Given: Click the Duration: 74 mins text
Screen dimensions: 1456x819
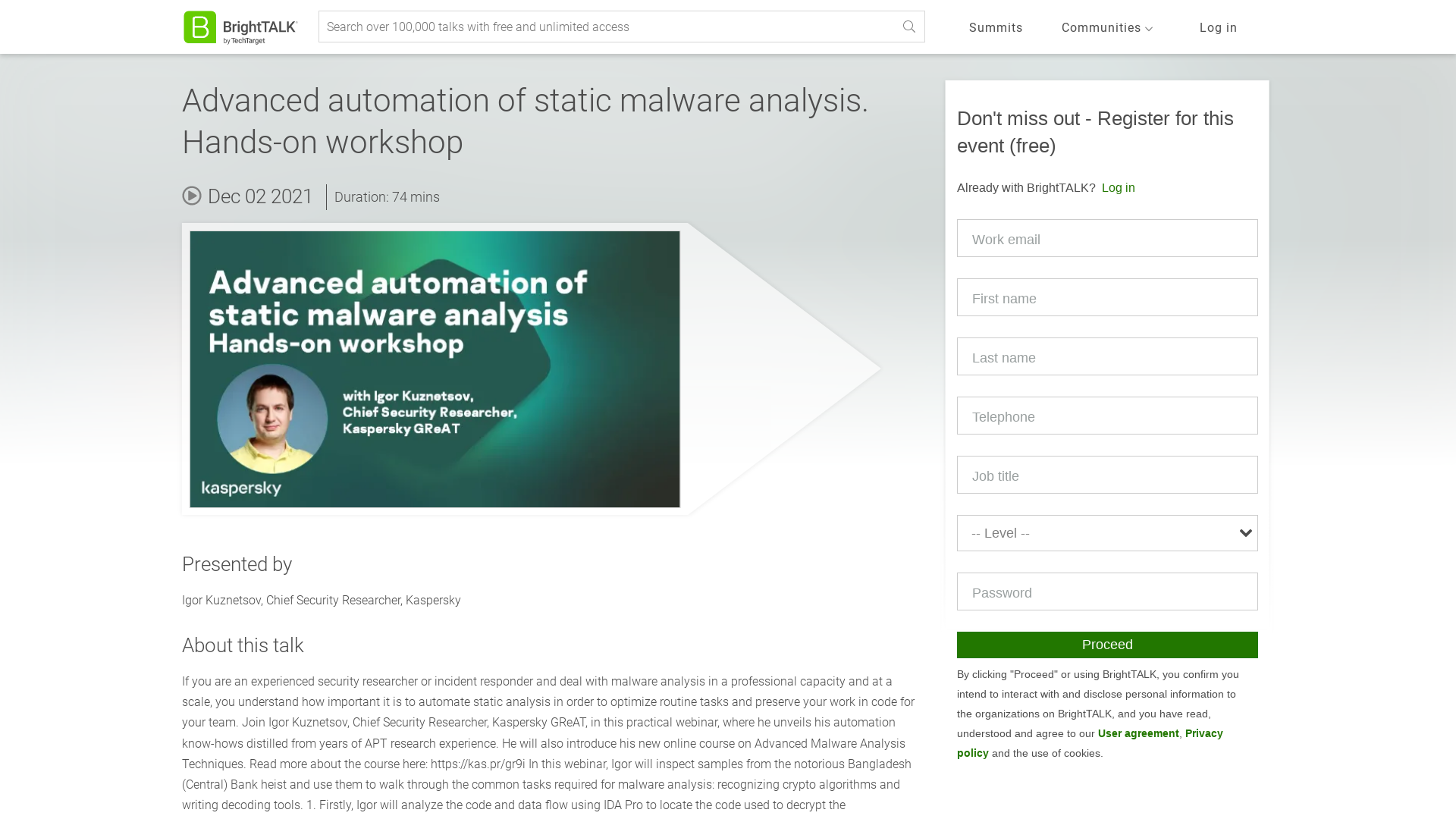Looking at the screenshot, I should (387, 197).
